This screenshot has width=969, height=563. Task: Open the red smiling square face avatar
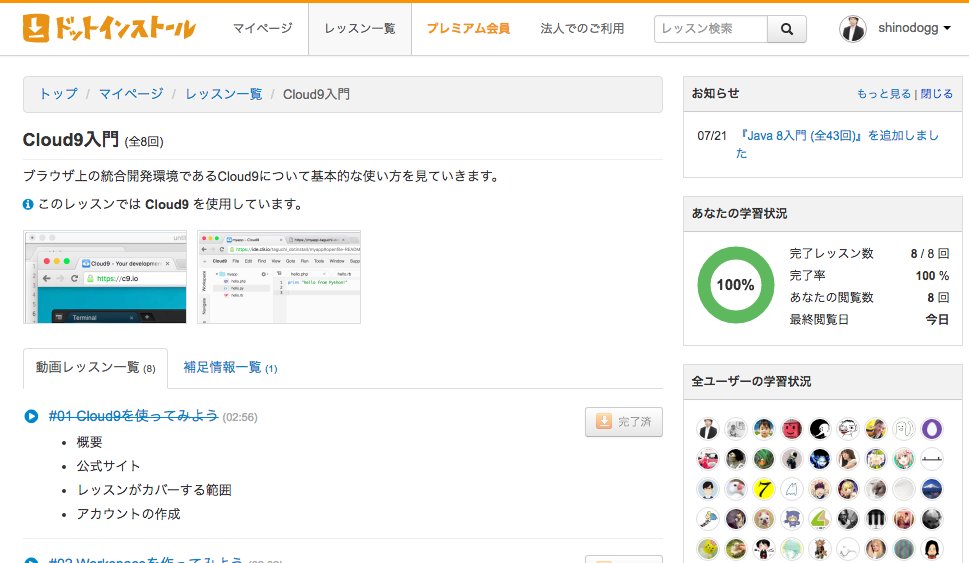pyautogui.click(x=792, y=429)
